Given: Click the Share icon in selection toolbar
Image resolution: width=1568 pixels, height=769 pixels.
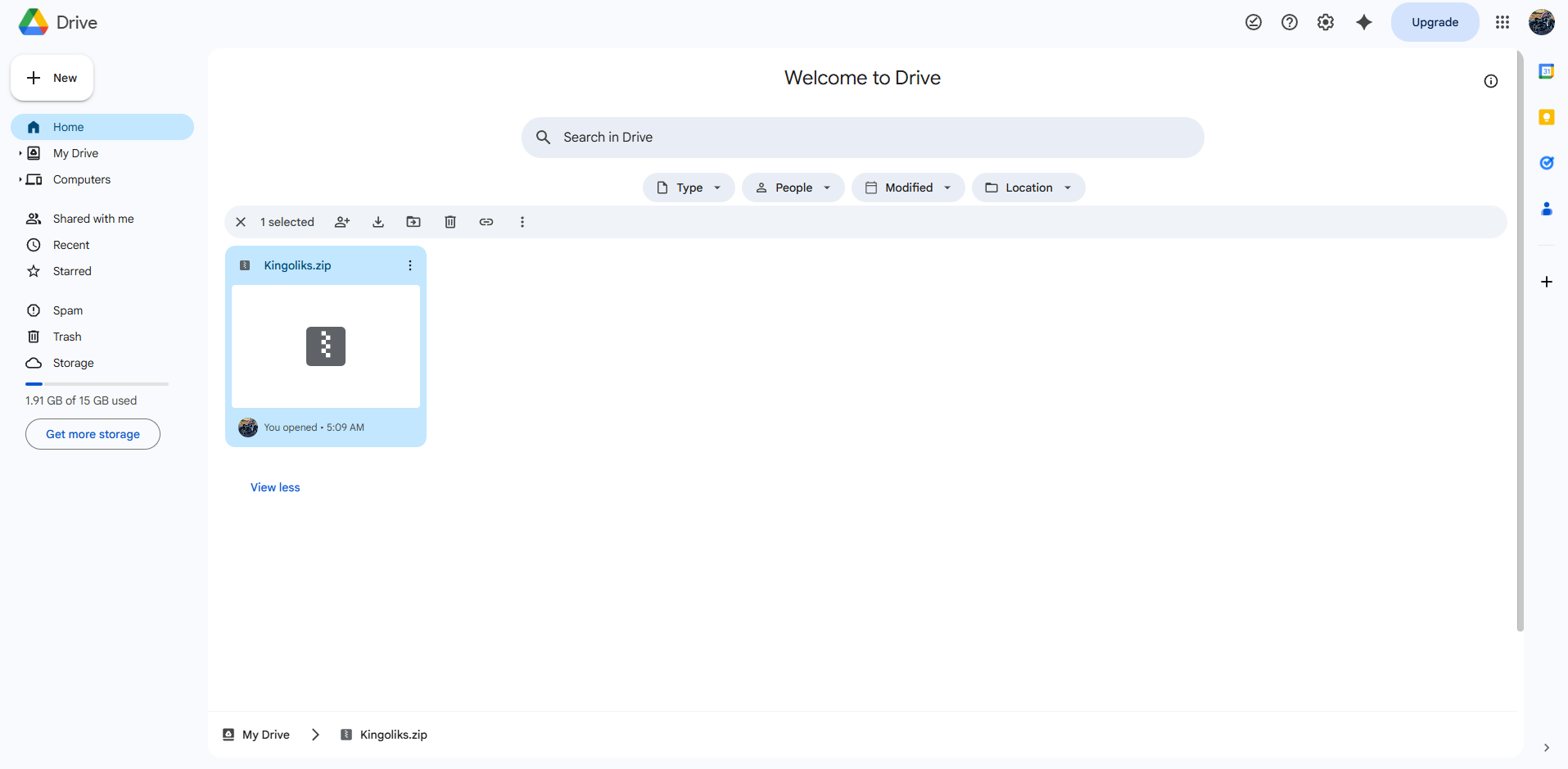Looking at the screenshot, I should [342, 222].
